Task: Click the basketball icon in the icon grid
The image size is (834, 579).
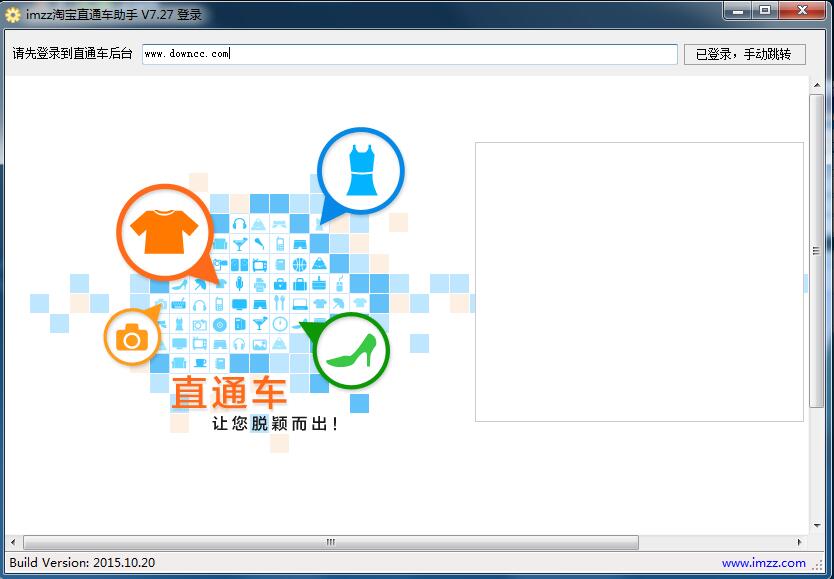Action: (x=300, y=264)
